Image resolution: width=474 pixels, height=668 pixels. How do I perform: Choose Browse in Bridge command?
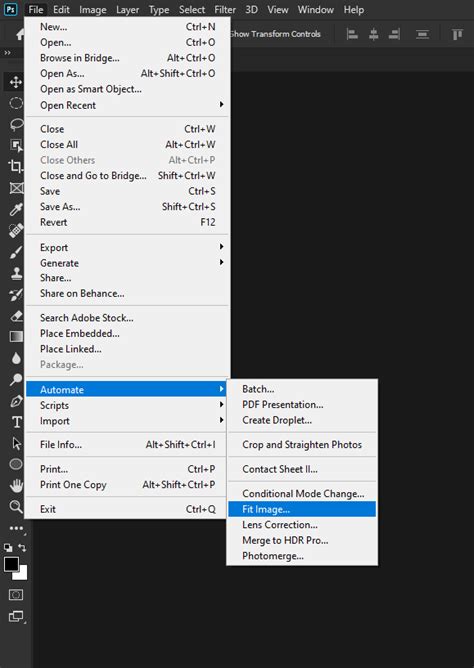click(x=126, y=58)
